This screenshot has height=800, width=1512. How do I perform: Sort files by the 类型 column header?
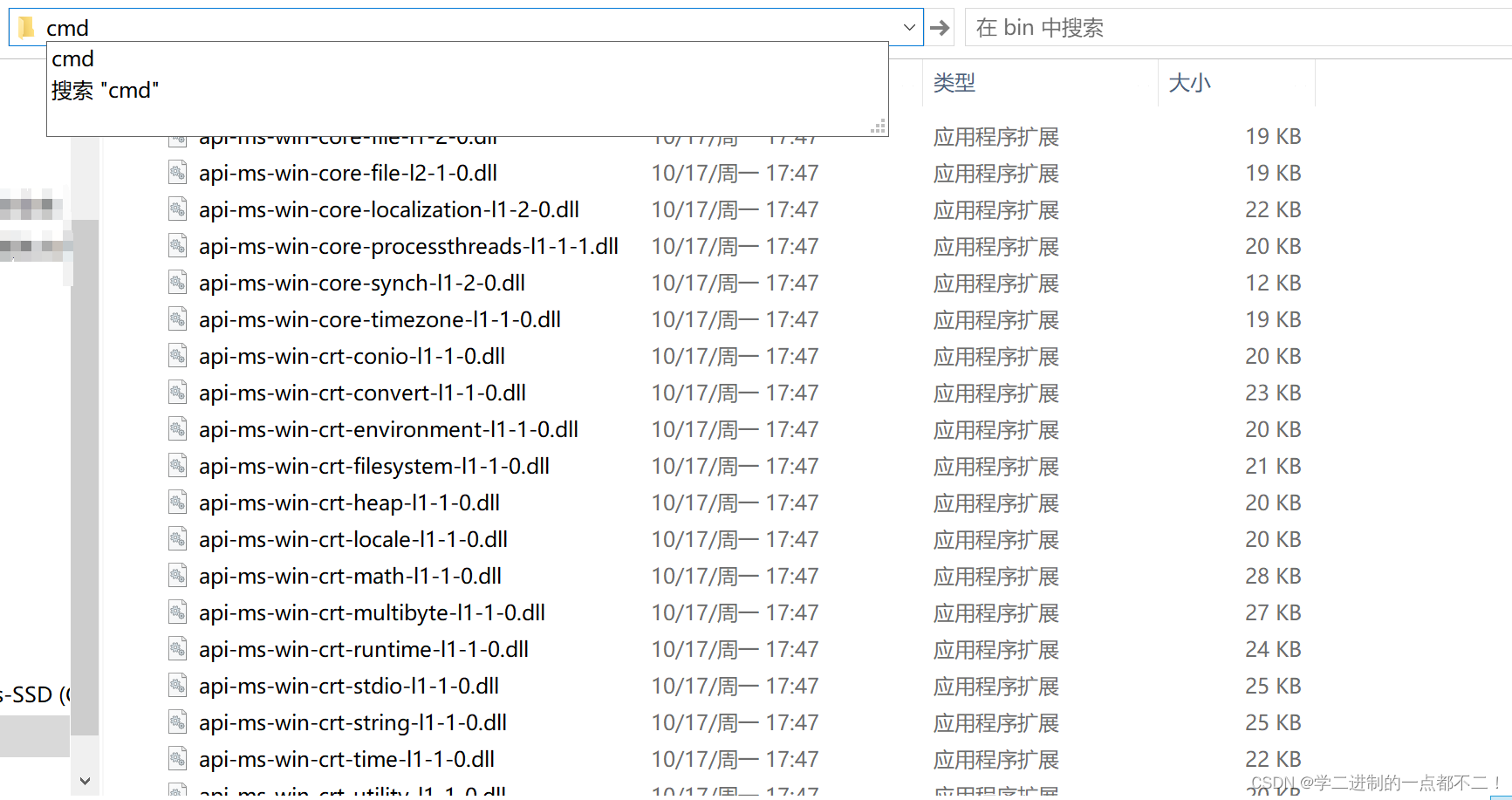click(x=954, y=82)
